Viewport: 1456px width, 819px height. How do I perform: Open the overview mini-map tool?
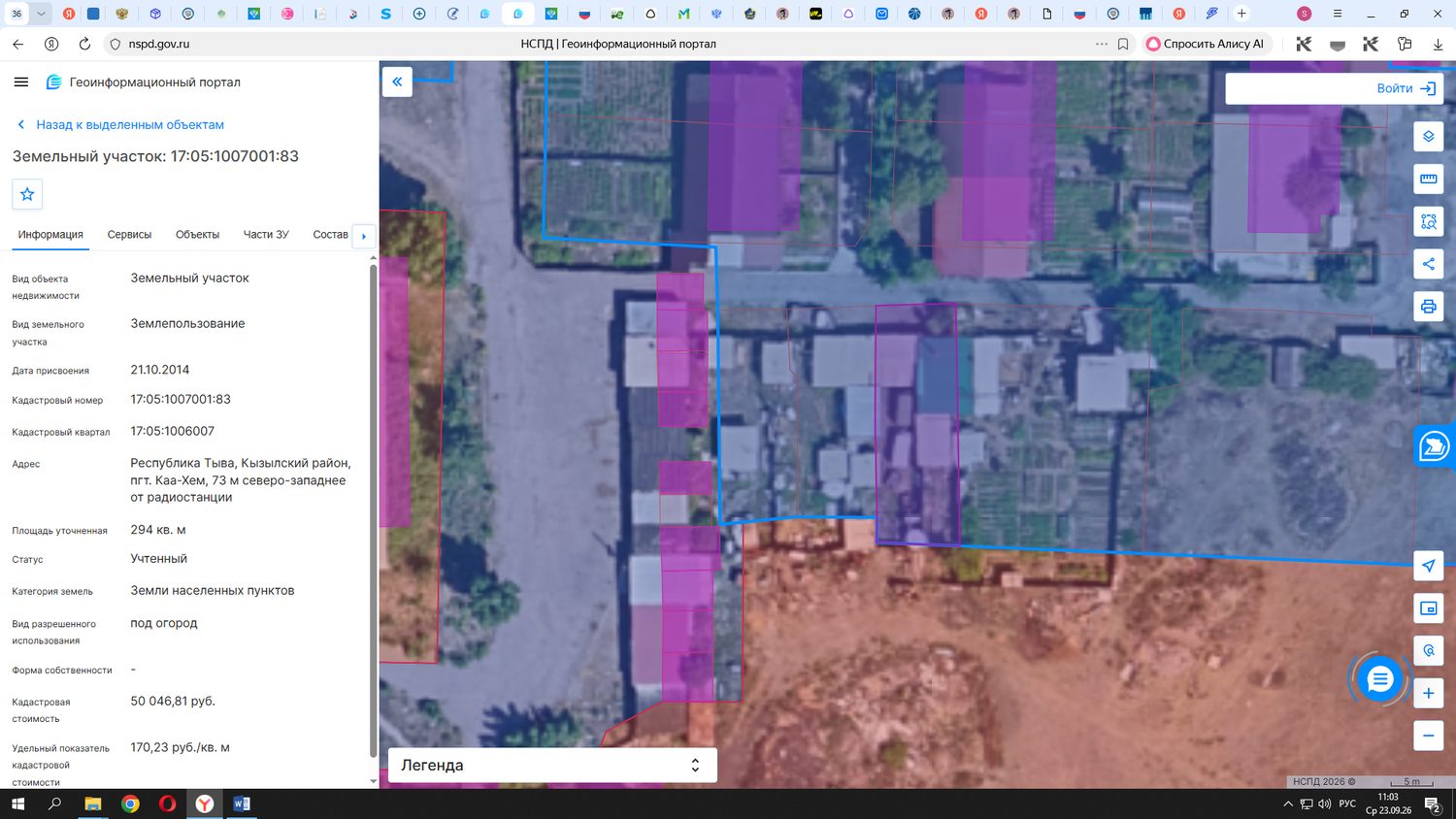click(1429, 608)
